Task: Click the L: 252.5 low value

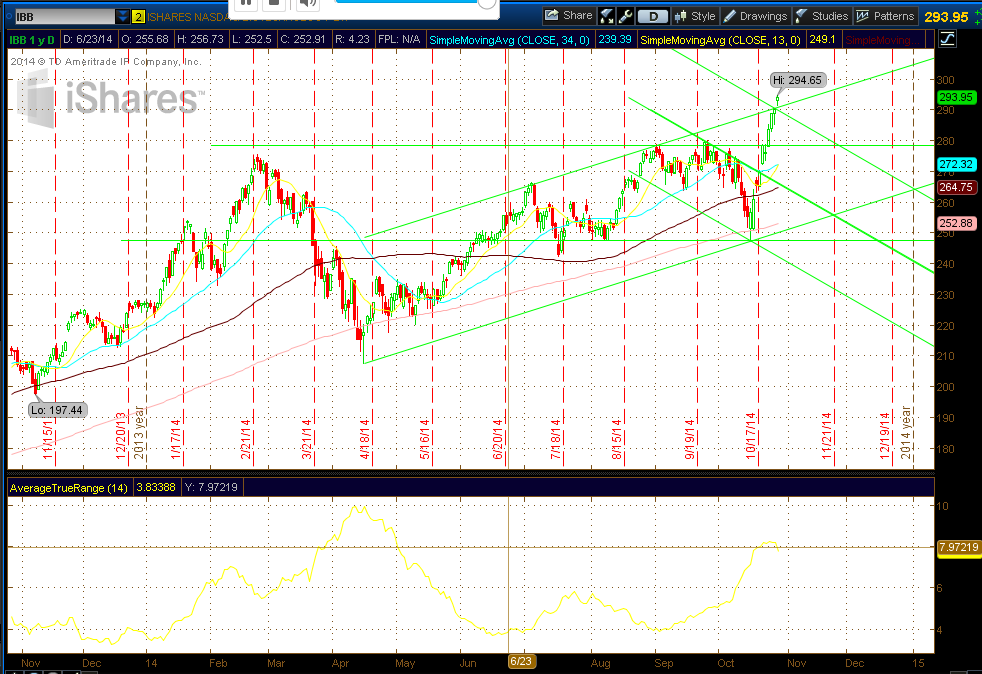Action: 252,39
